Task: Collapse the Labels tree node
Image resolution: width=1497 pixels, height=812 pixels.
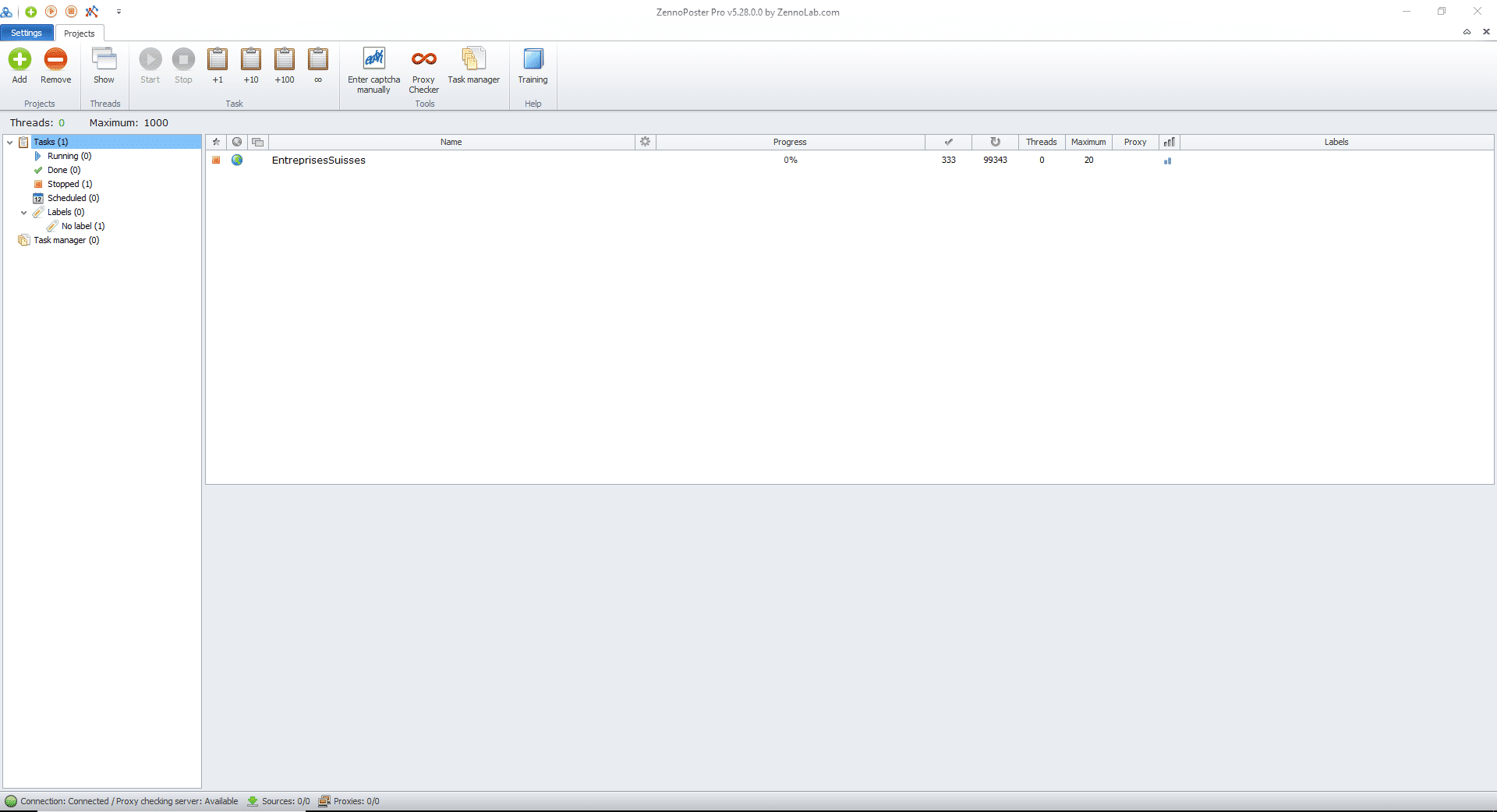Action: point(24,213)
